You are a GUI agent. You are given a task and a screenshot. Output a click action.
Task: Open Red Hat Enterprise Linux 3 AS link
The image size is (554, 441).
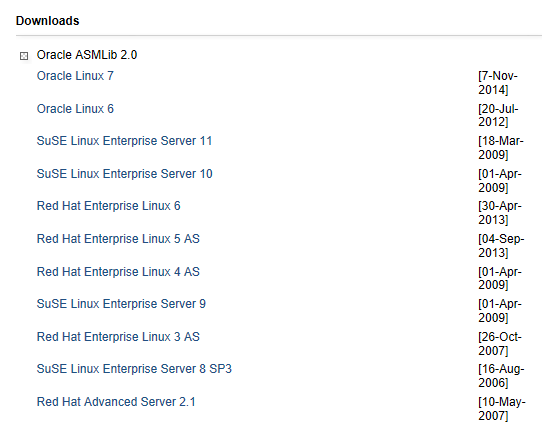click(x=118, y=336)
